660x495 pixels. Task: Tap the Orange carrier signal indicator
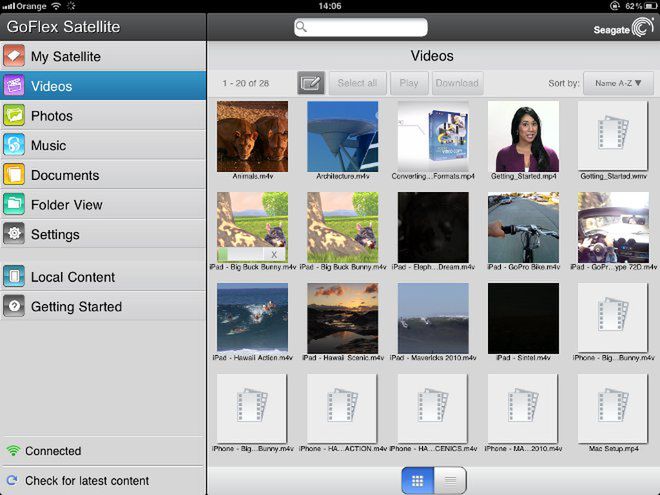click(24, 6)
